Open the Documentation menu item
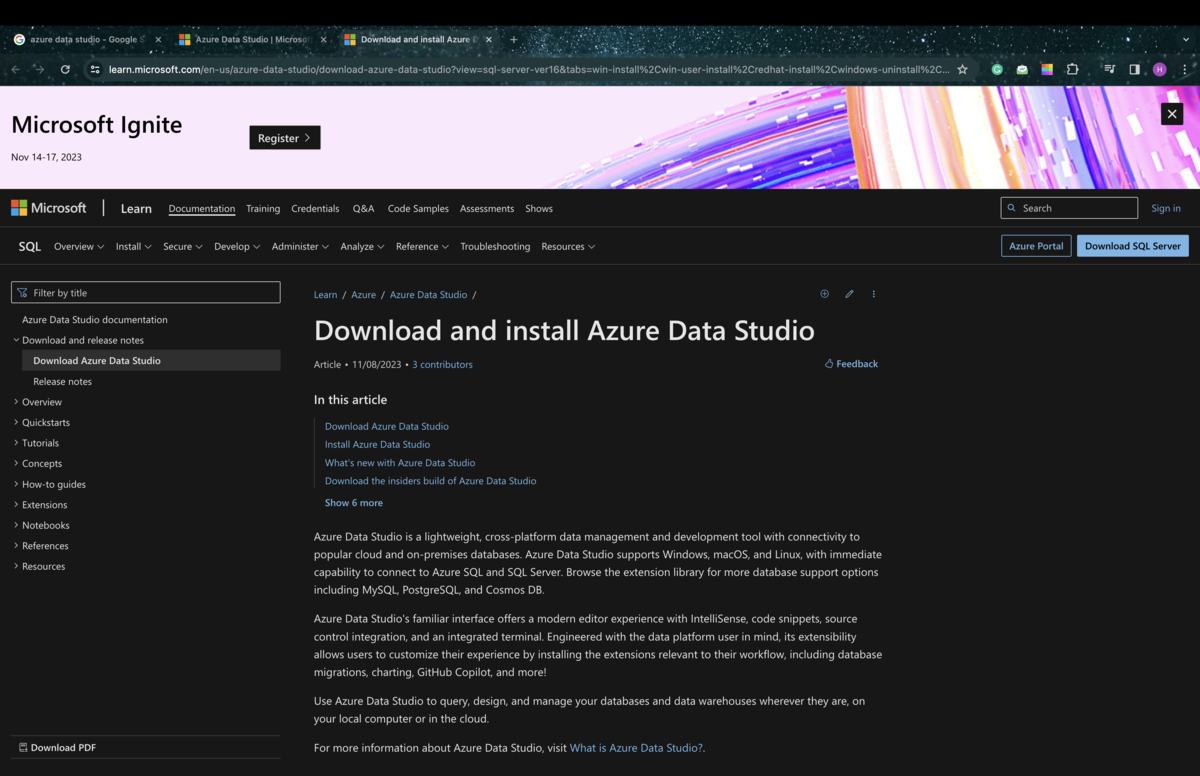This screenshot has height=776, width=1200. [x=201, y=208]
